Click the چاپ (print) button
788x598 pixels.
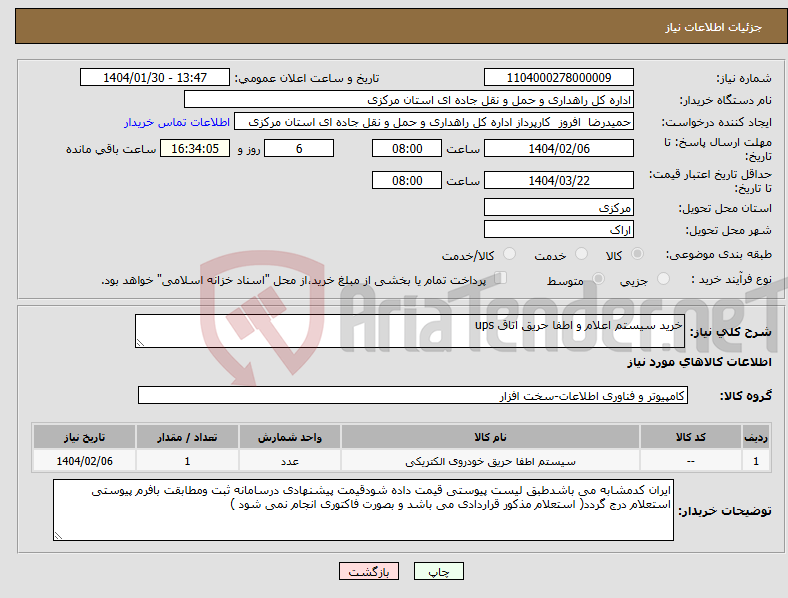[438, 571]
